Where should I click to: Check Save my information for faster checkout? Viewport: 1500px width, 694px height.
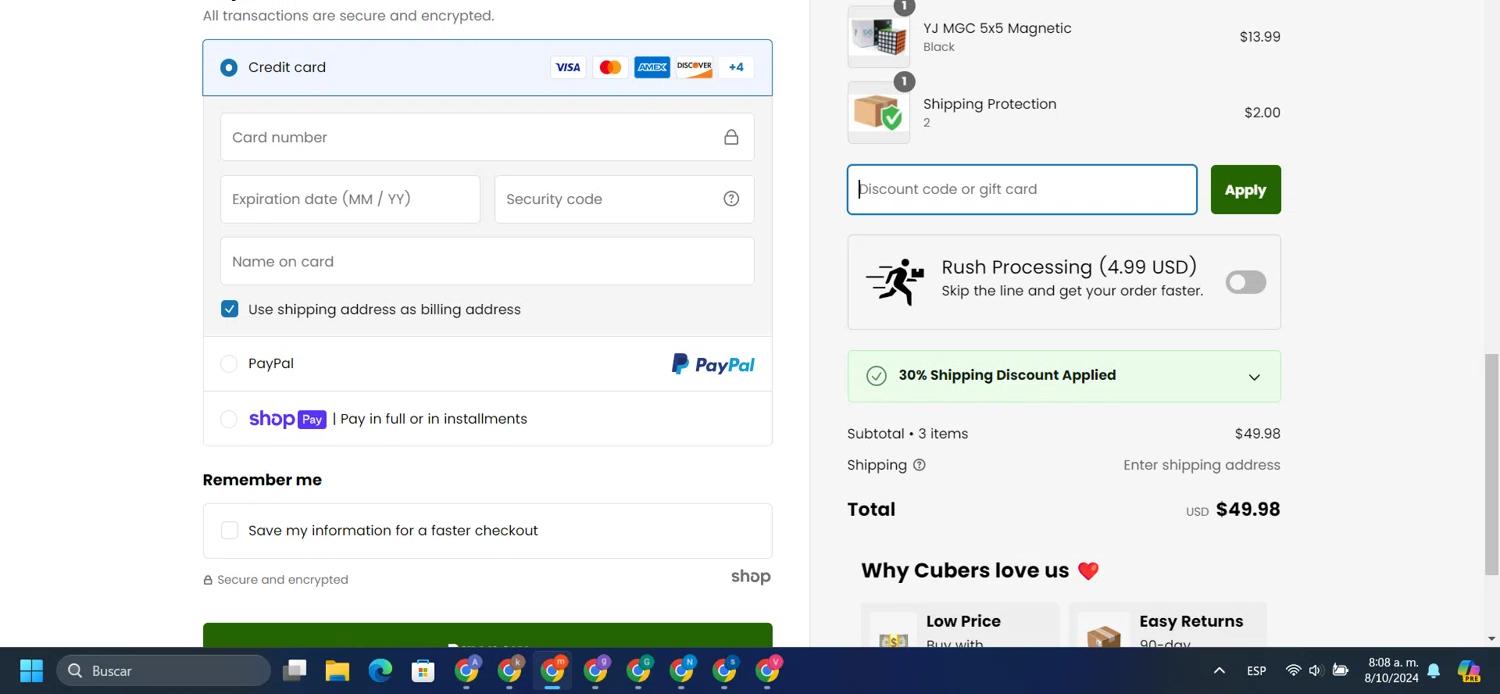coord(230,530)
